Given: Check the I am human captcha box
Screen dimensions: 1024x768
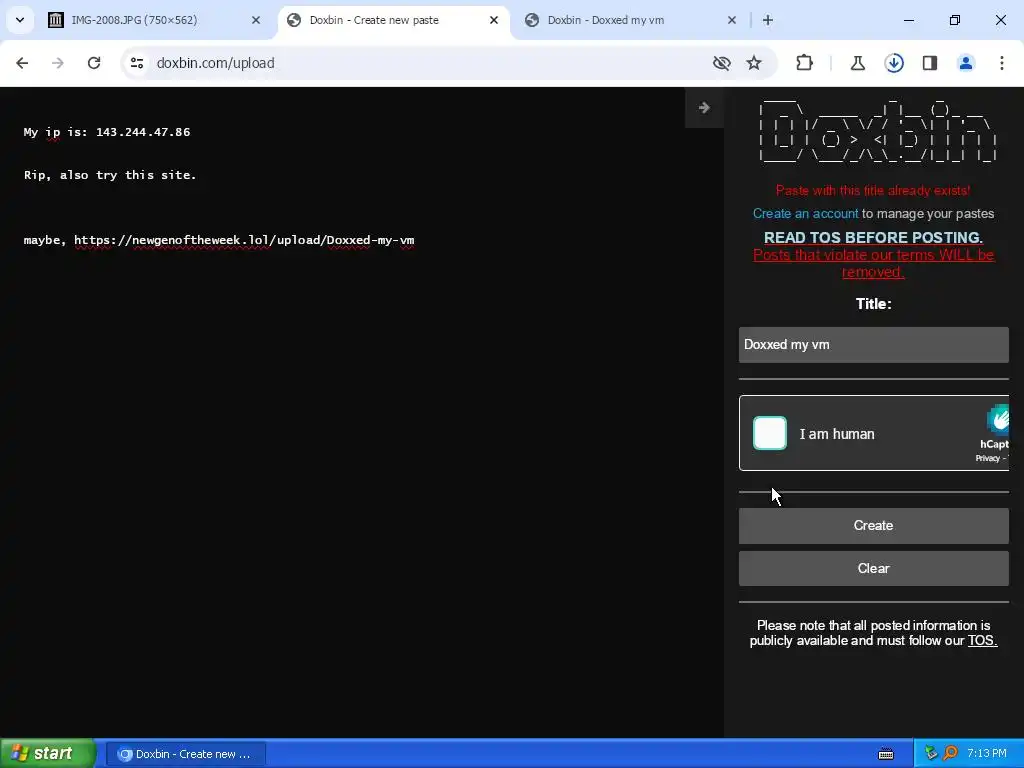Looking at the screenshot, I should tap(770, 433).
